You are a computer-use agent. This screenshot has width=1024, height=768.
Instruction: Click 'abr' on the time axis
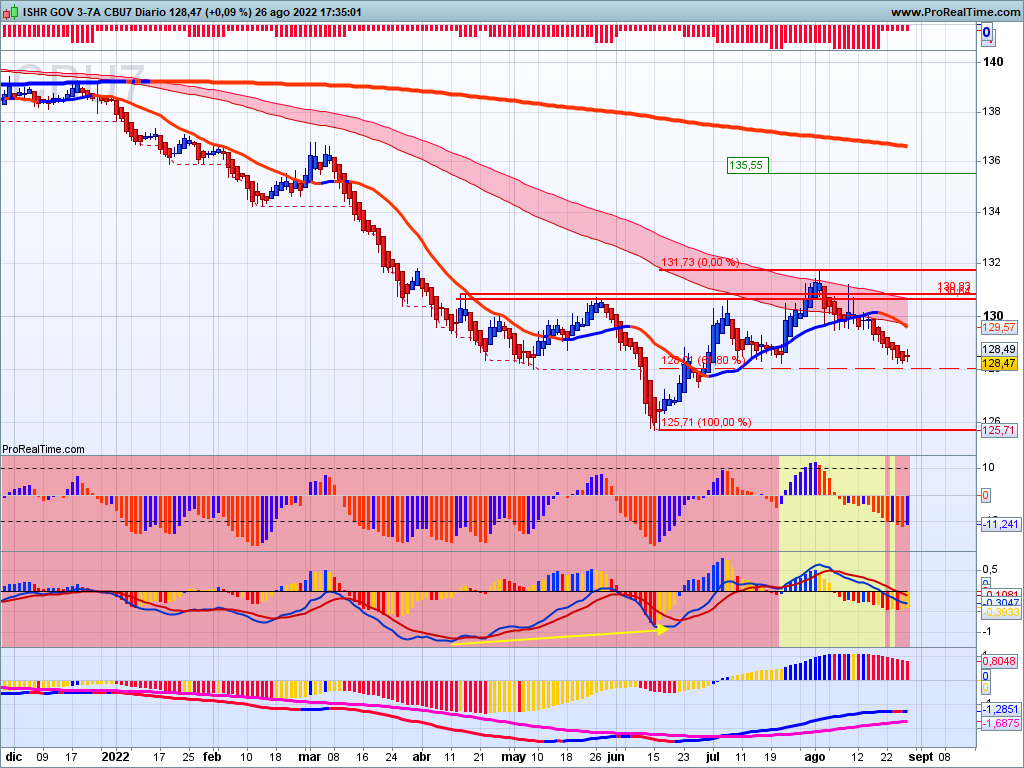[x=422, y=757]
